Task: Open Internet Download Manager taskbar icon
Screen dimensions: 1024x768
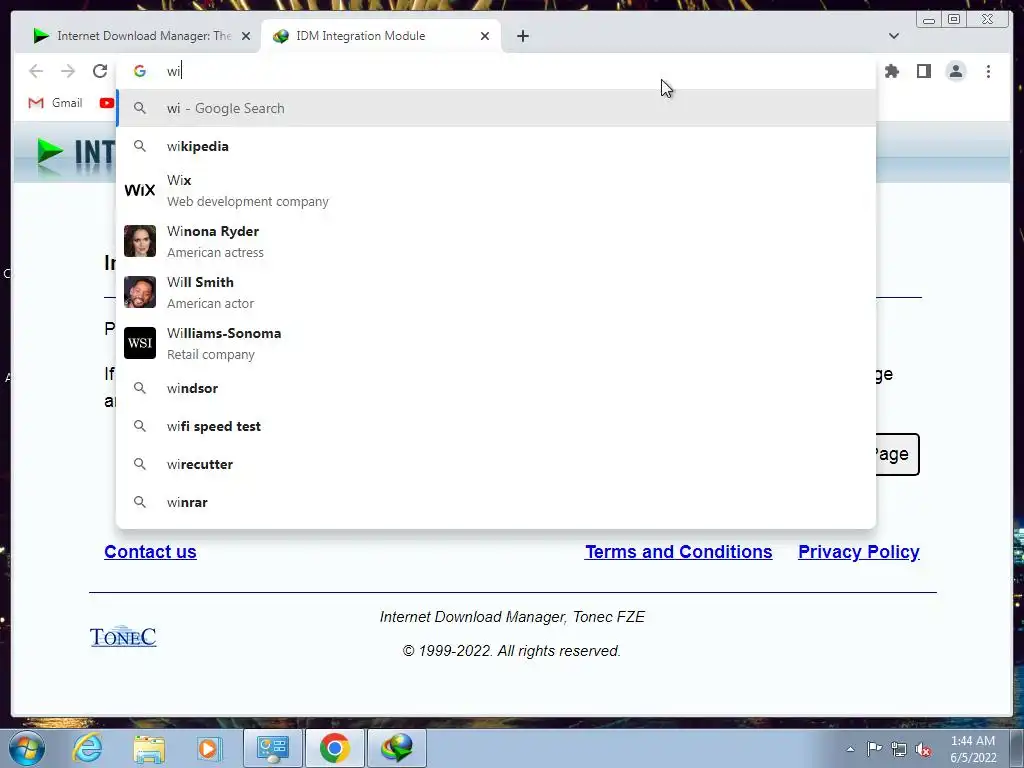Action: 397,748
